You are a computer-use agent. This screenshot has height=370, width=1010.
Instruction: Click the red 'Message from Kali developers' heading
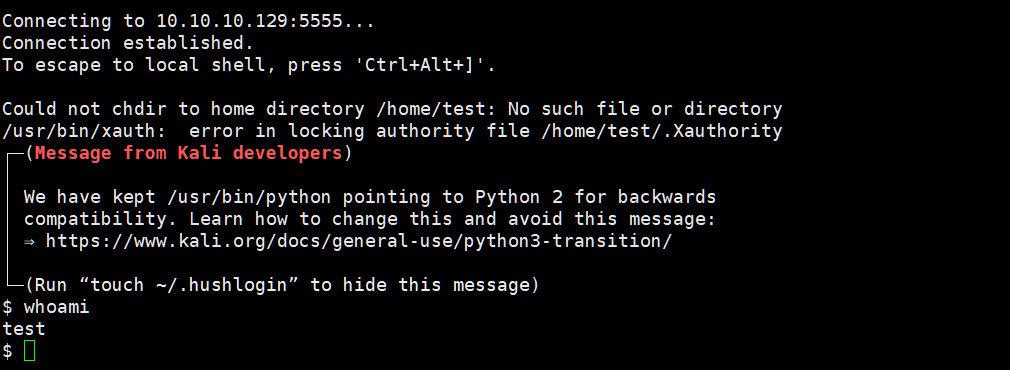188,153
